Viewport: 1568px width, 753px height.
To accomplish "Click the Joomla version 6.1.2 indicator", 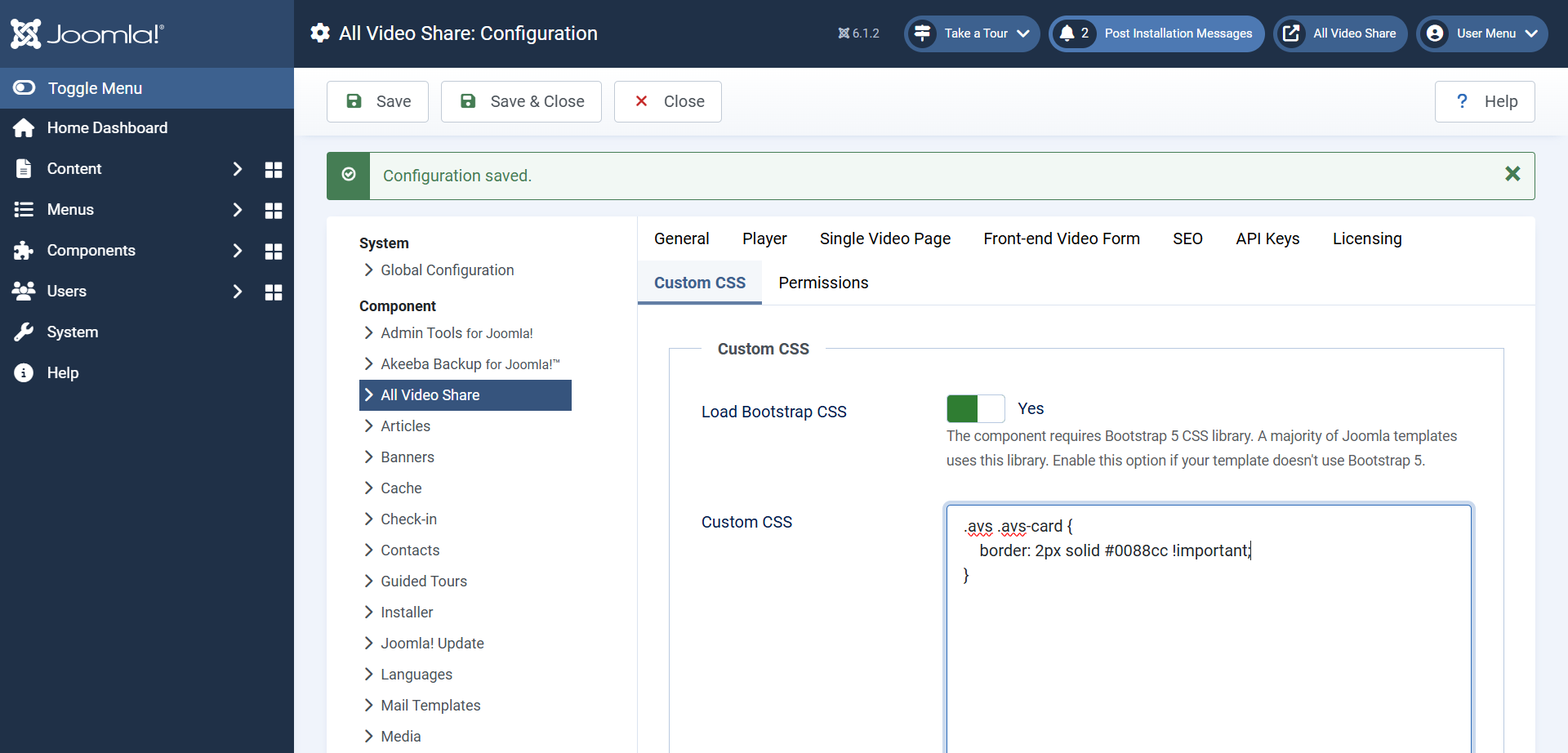I will [x=858, y=33].
